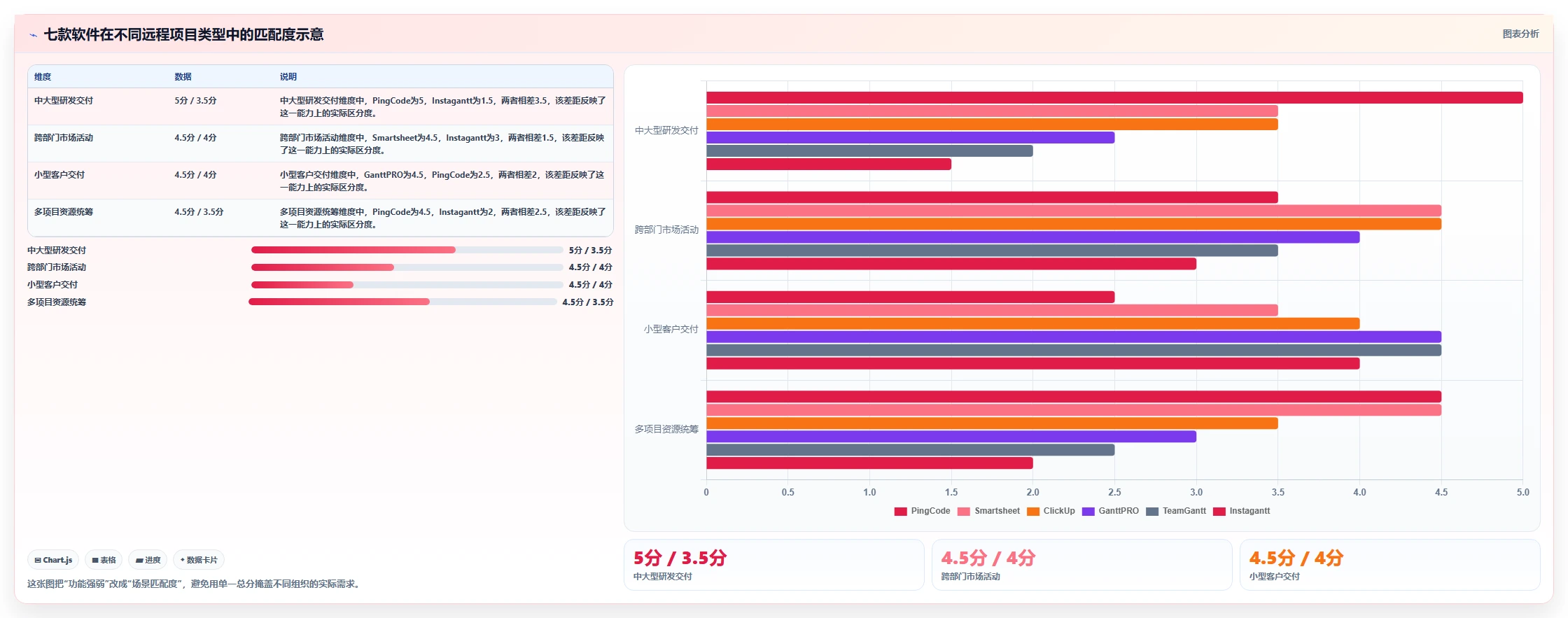Screen dimensions: 1568x618
Task: Click the 多项目资源统筹 progress bar
Action: coord(402,302)
